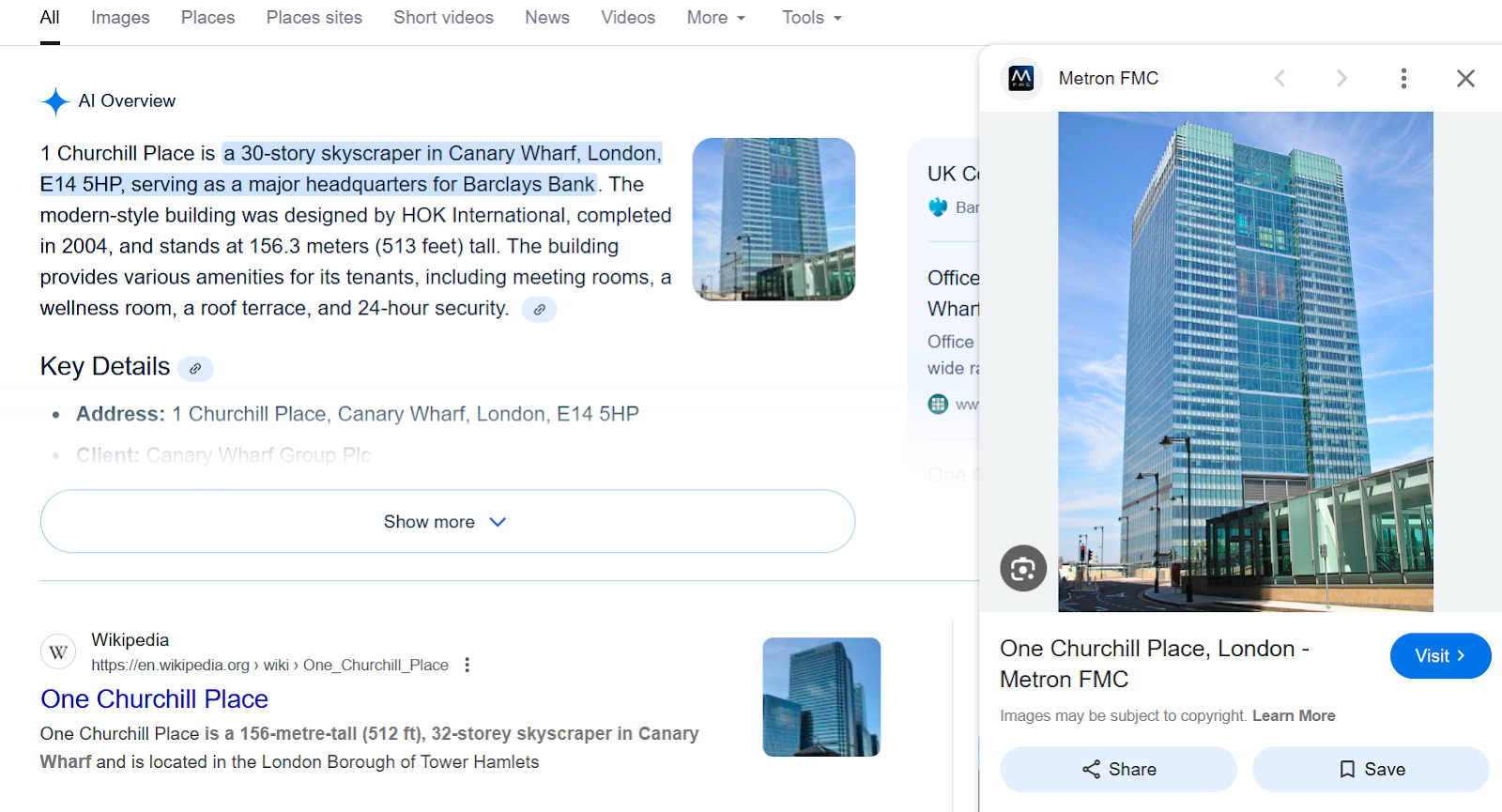Switch to the Places sites tab
Screen dimensions: 1502x812
(x=314, y=18)
